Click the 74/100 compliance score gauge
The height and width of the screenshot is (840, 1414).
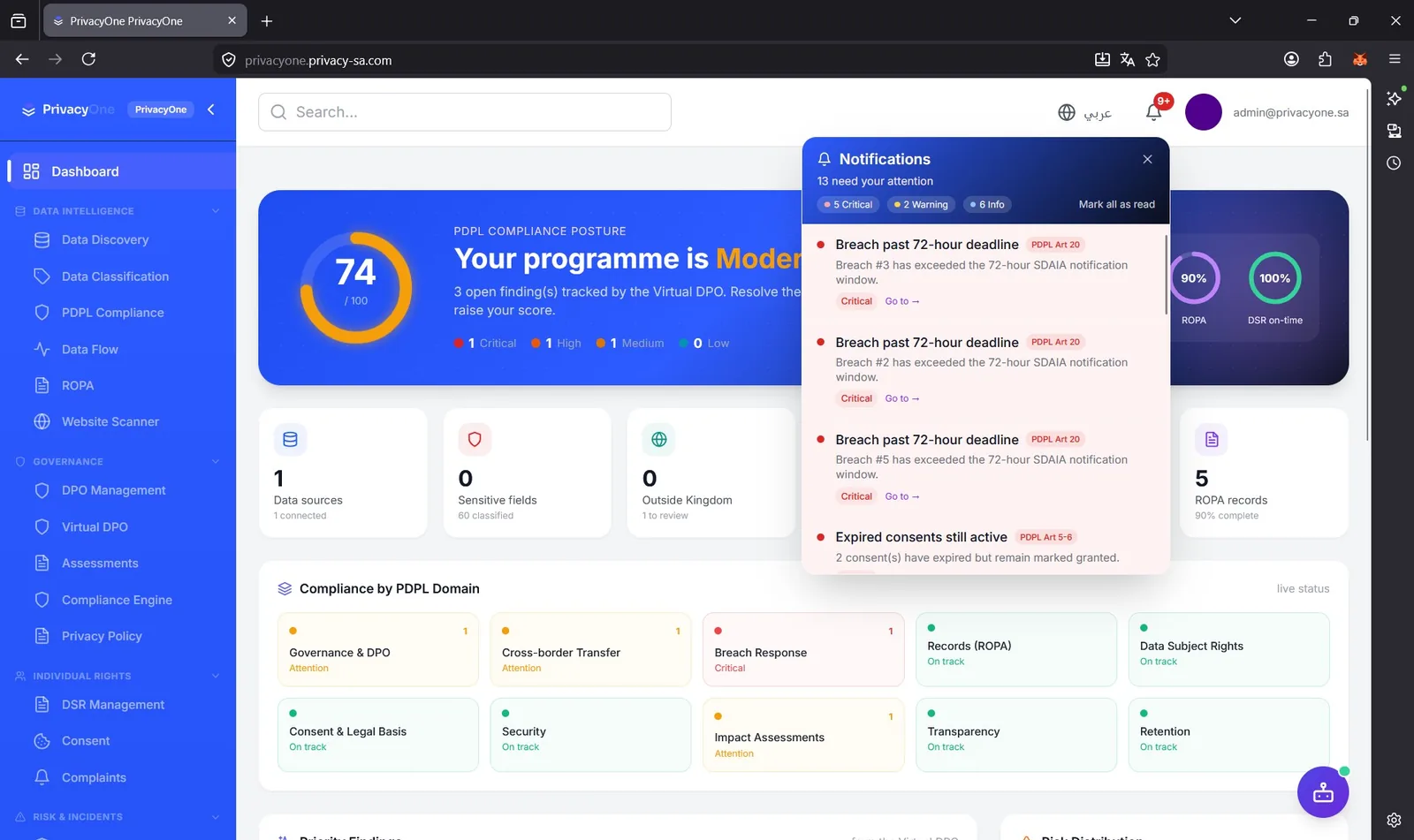356,287
